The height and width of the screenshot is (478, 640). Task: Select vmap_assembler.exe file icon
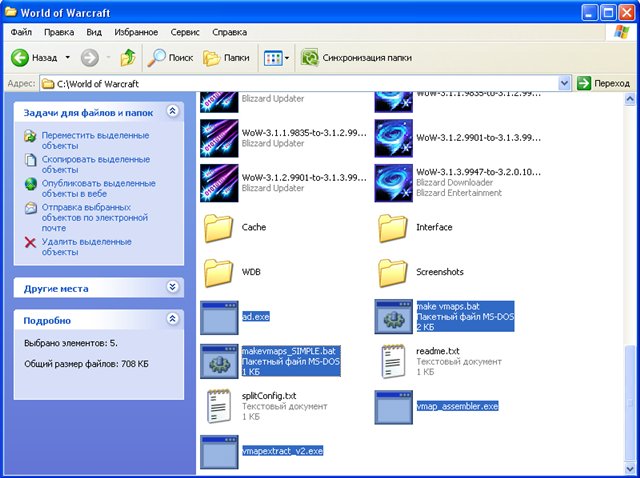click(x=393, y=407)
